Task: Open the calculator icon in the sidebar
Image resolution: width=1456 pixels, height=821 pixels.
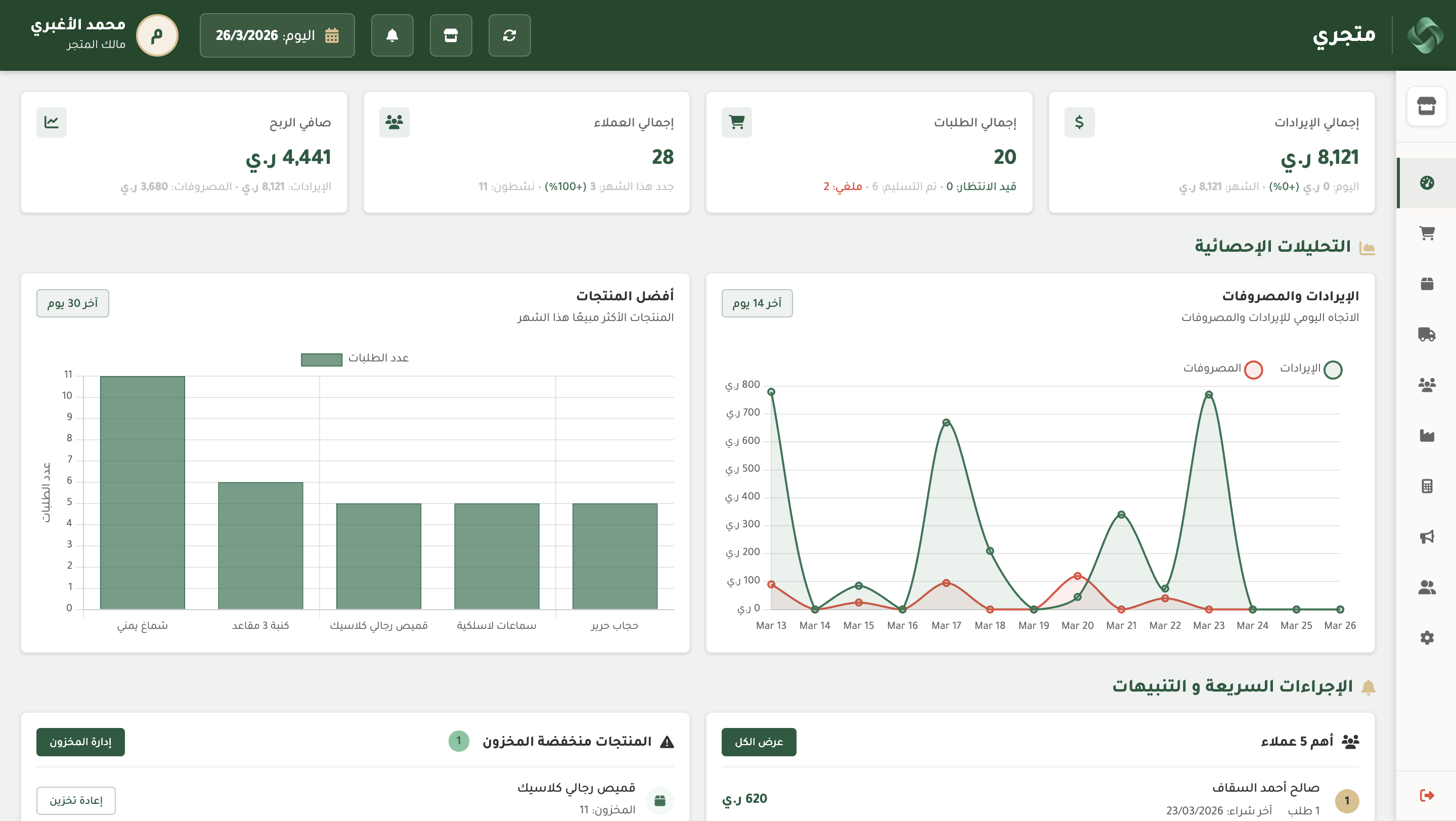Action: (1427, 486)
